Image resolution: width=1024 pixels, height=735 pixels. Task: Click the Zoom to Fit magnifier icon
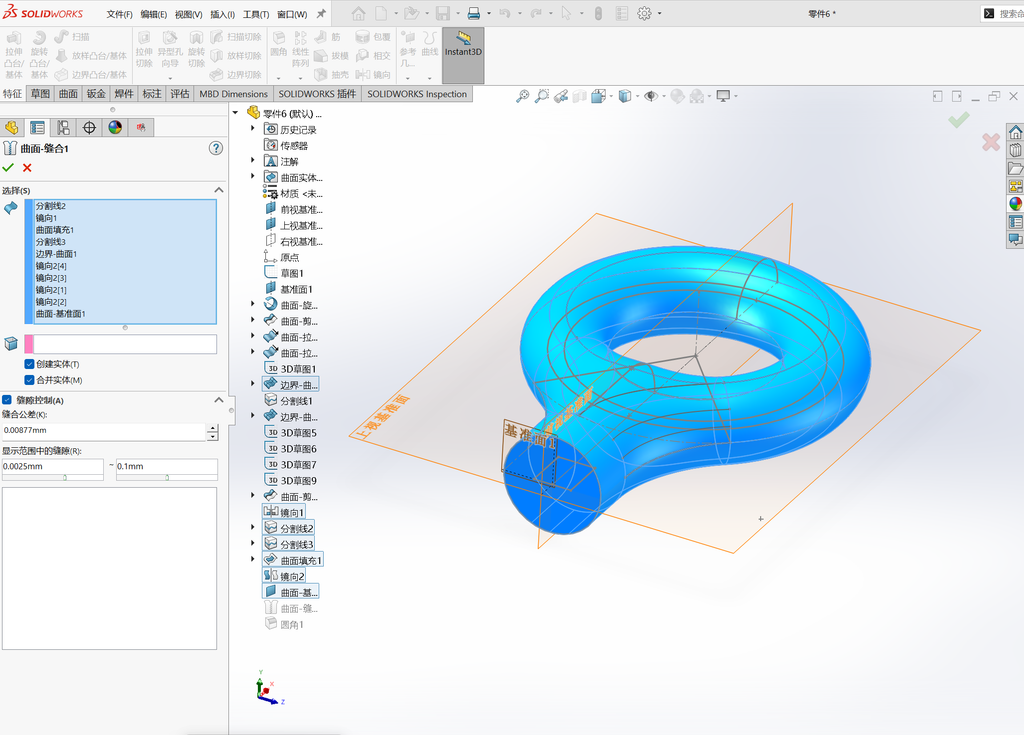522,97
